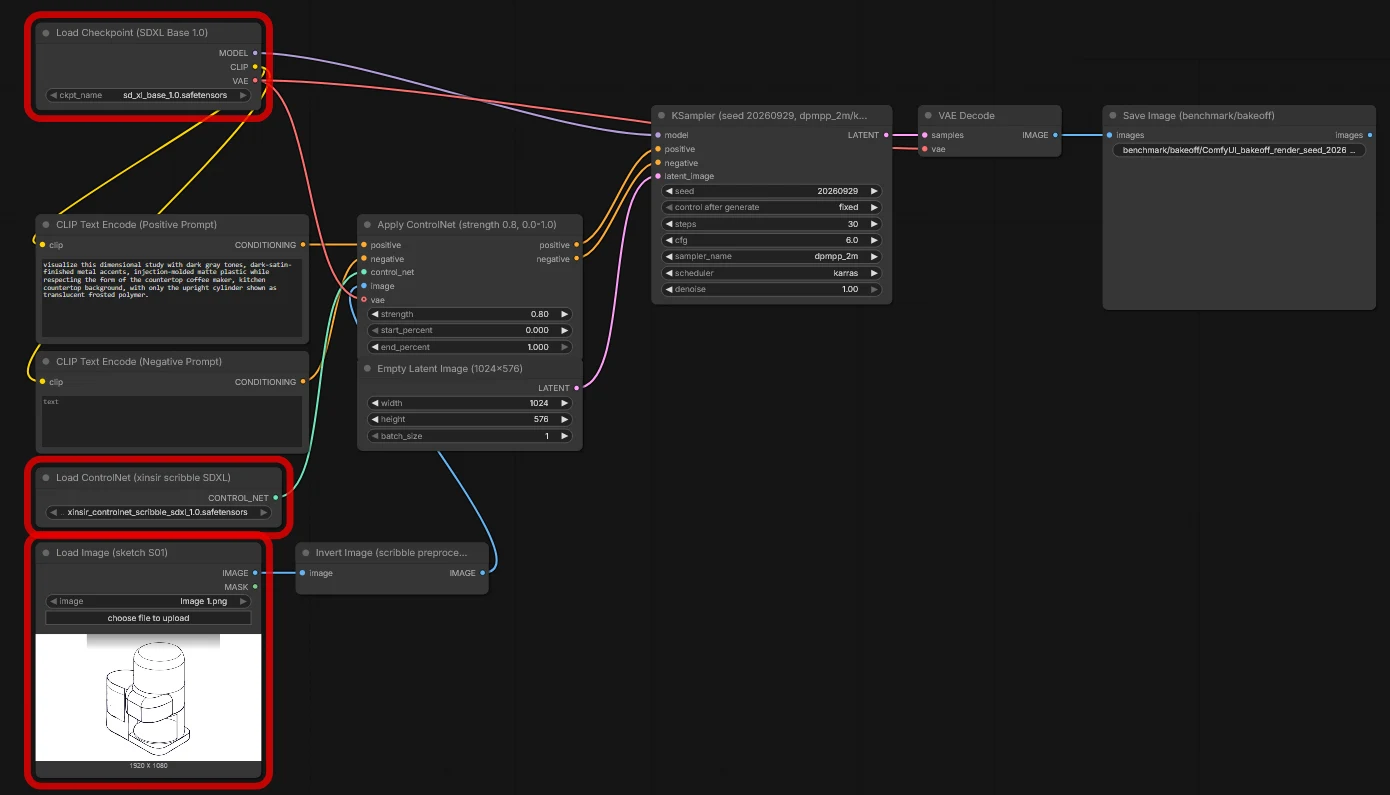The width and height of the screenshot is (1390, 795).
Task: Collapse the KSampler node via title dot
Action: (662, 116)
